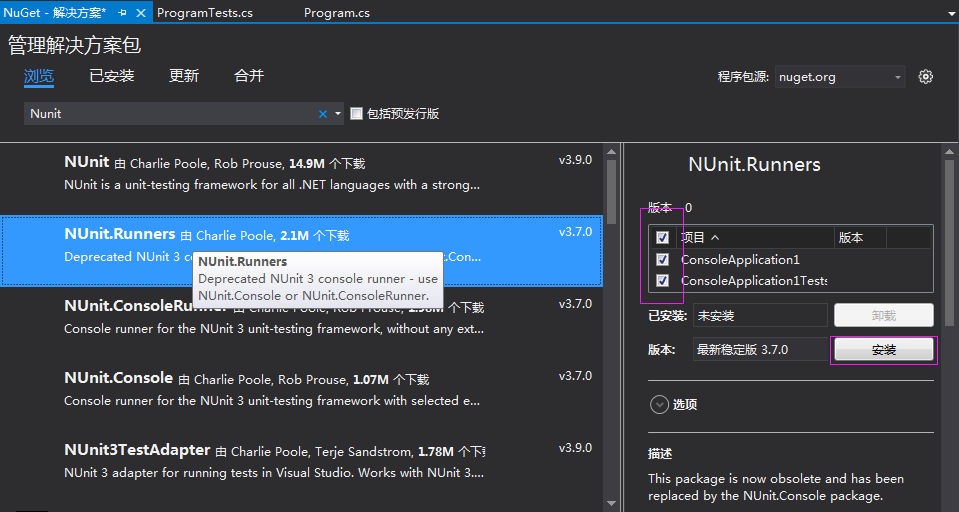Screen dimensions: 959x512
Task: Click the 描述 description heading
Action: 660,454
